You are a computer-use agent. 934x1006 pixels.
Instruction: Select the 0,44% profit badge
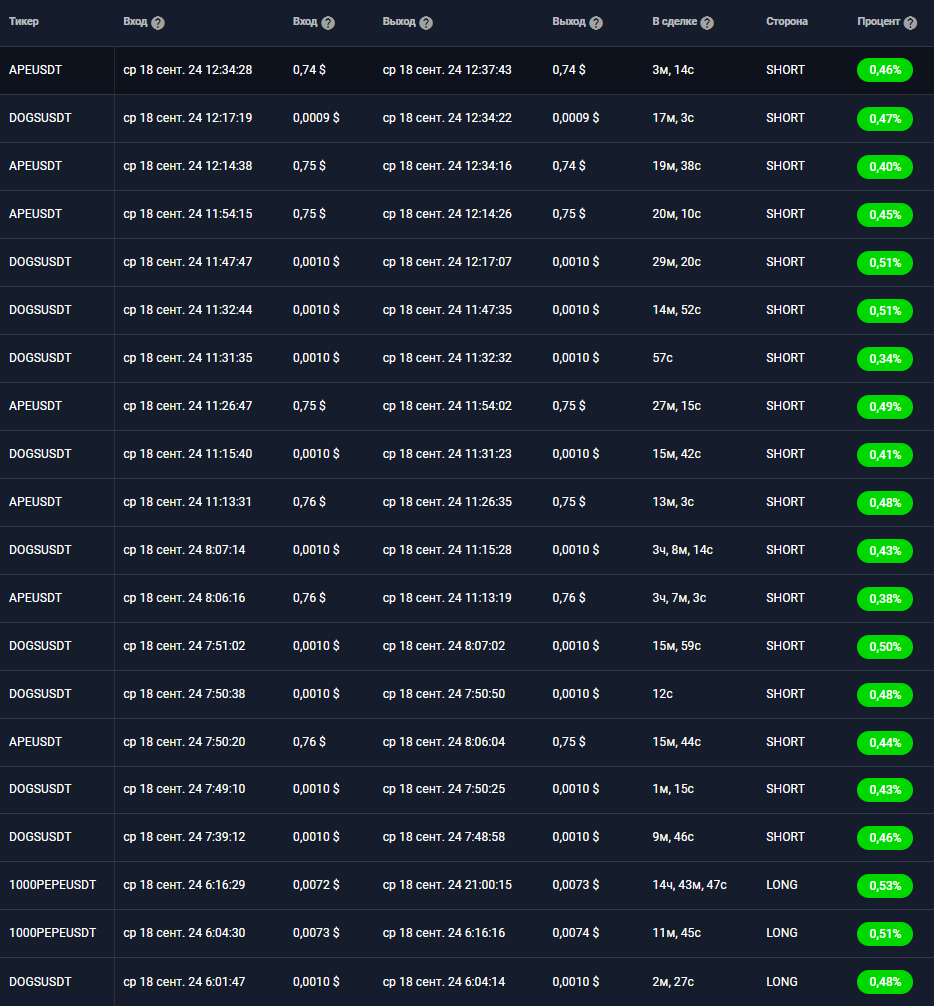coord(885,743)
